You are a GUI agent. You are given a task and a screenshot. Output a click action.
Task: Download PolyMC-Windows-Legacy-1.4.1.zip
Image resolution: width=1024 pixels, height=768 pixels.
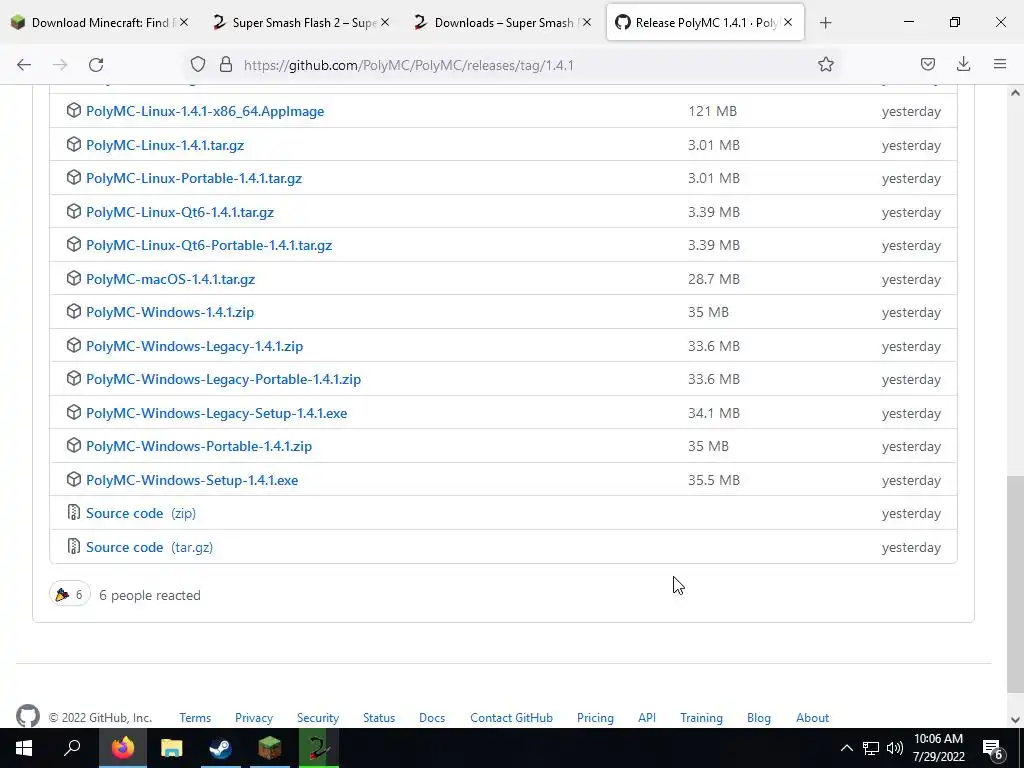(195, 346)
